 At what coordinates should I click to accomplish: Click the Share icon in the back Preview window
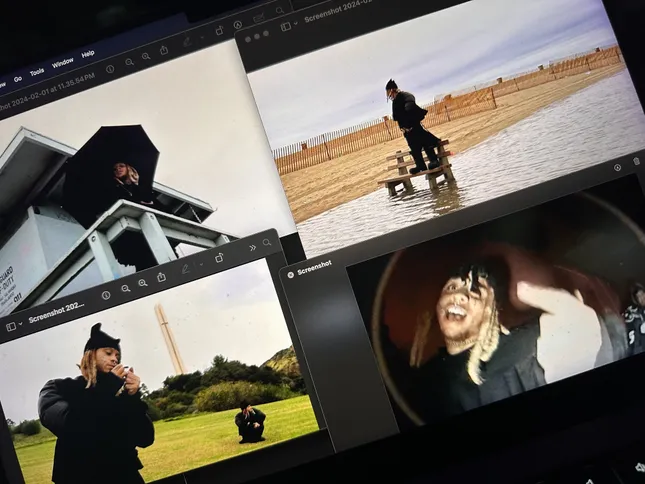pos(164,50)
